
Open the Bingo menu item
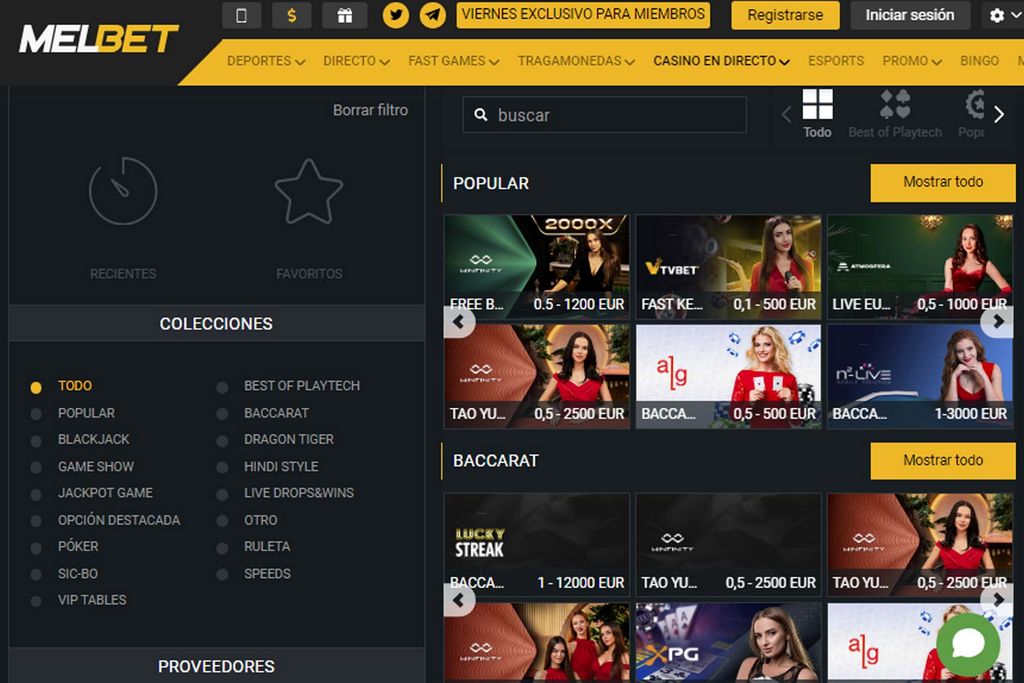pos(979,61)
